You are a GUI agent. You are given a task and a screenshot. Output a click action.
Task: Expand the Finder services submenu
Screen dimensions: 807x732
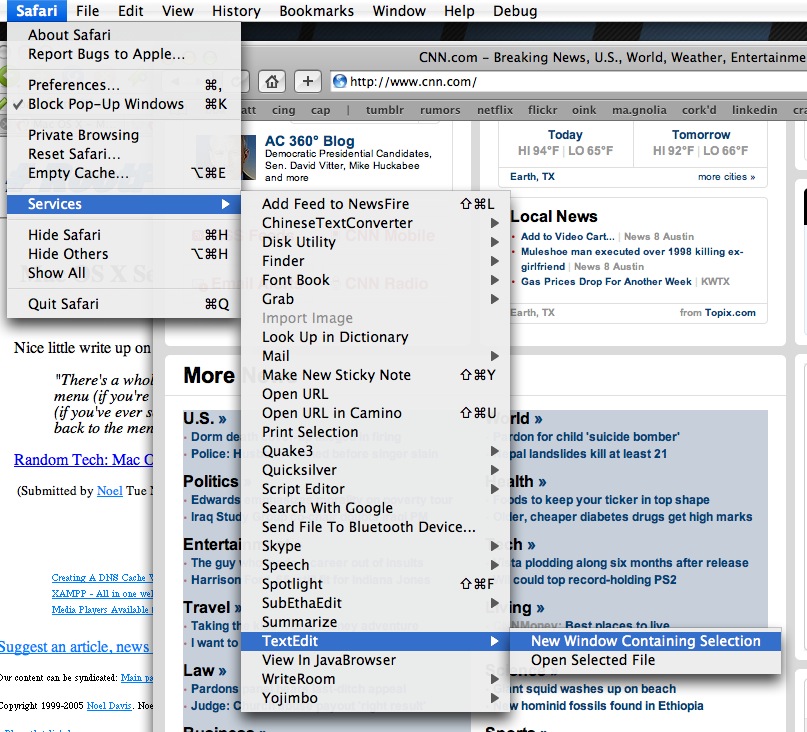coord(375,261)
